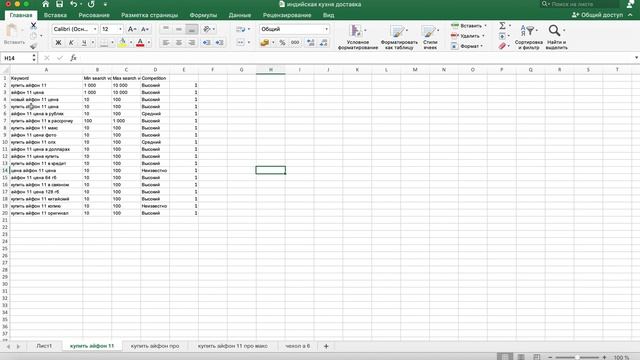640x360 pixels.
Task: Open the Формулы ribbon tab
Action: coord(203,15)
